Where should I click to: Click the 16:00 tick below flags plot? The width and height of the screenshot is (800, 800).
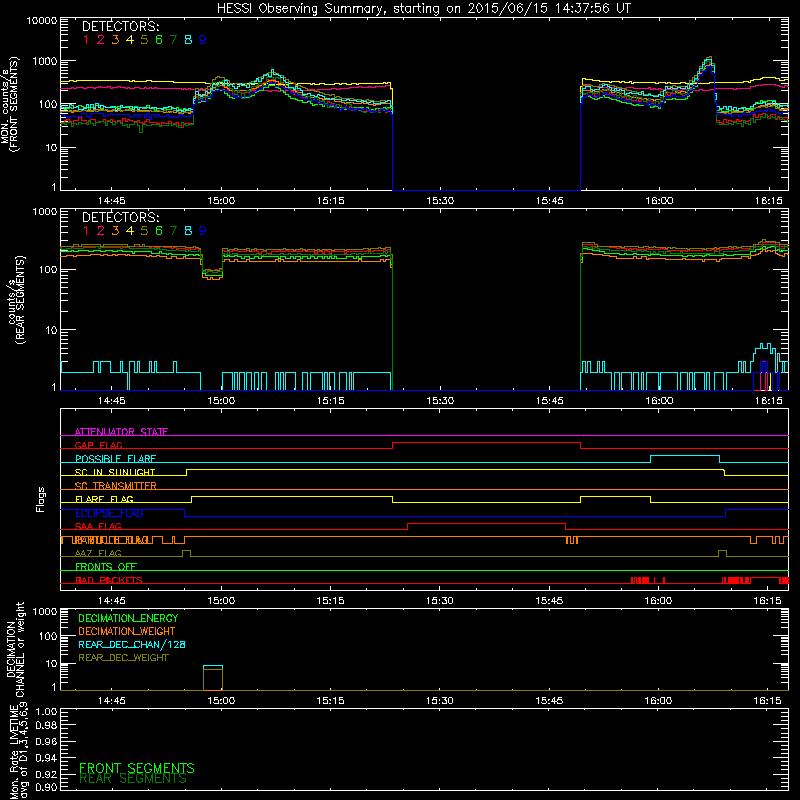click(x=658, y=601)
